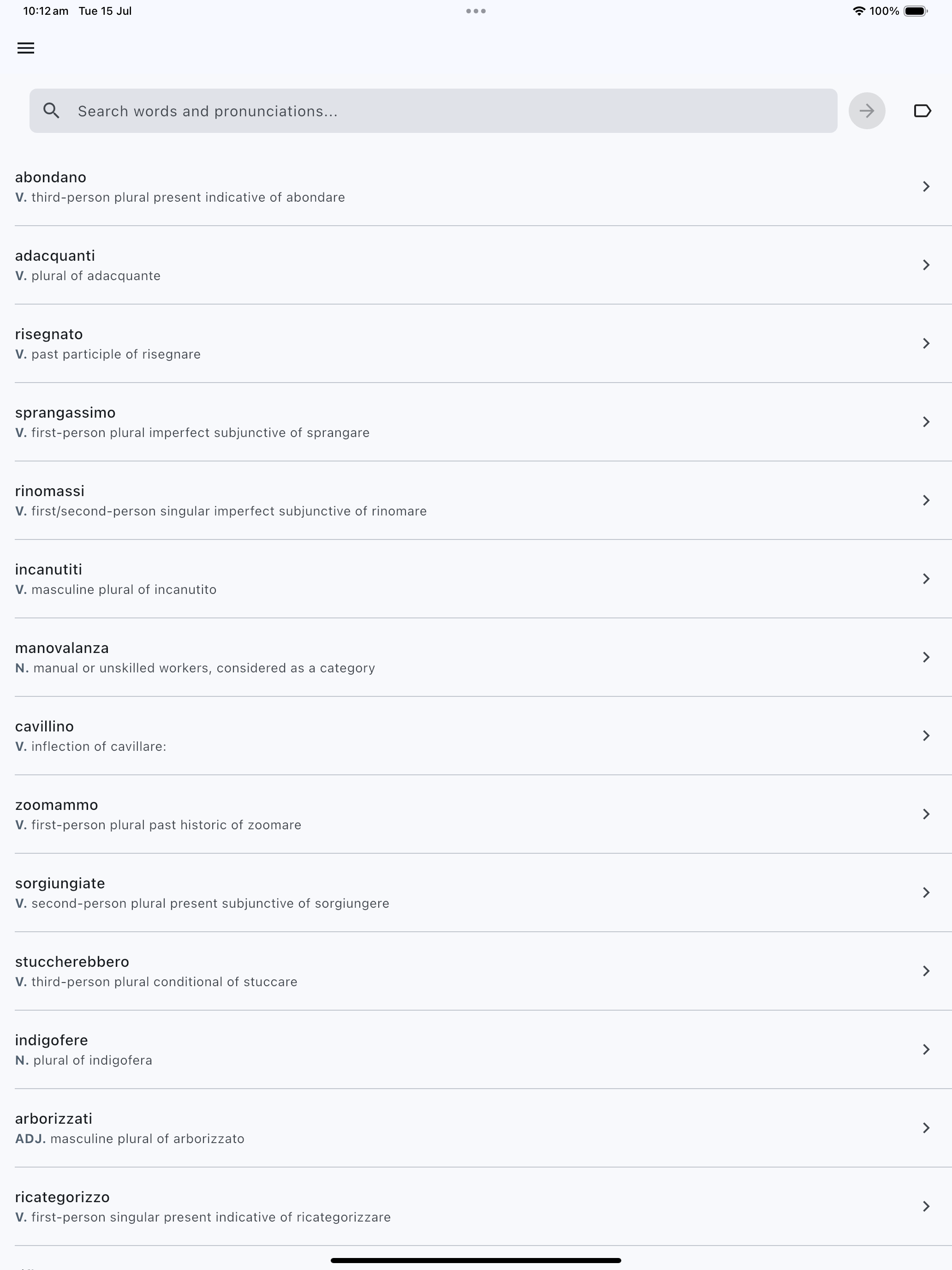Open the risegnato chevron arrow
This screenshot has width=952, height=1270.
point(926,343)
